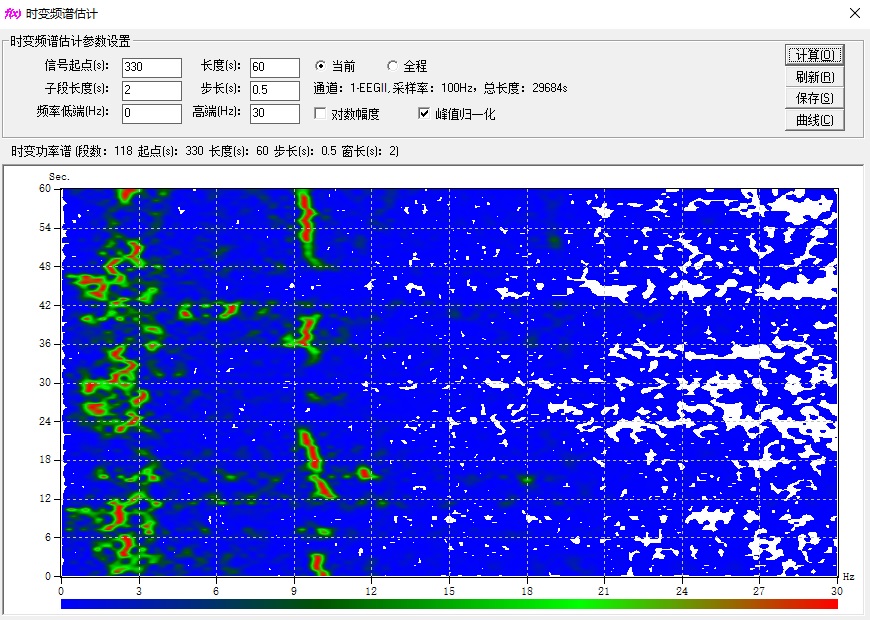
Task: Click the 频率低端(Hz) field label
Action: [x=73, y=112]
